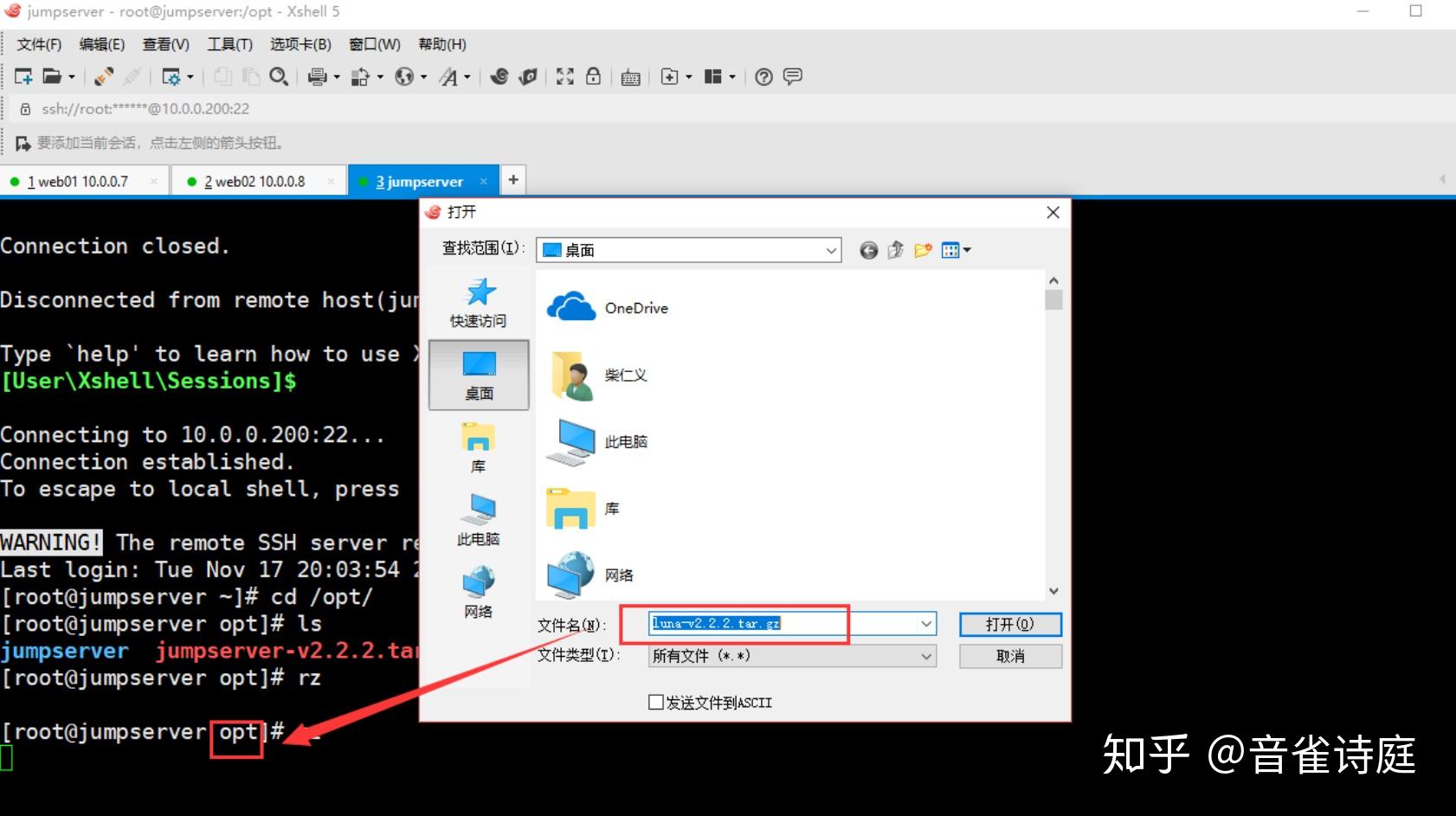This screenshot has width=1456, height=816.
Task: Toggle full screen mode icon
Action: tap(564, 76)
